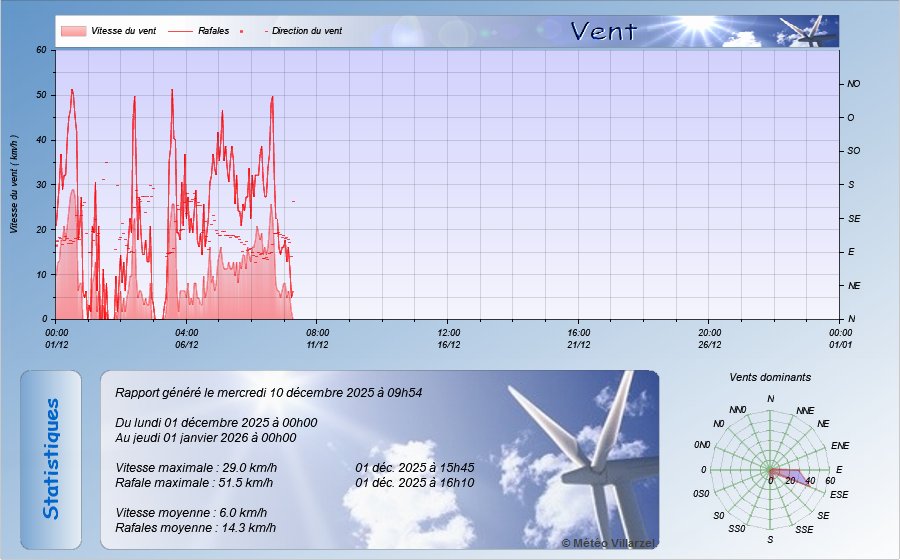Click the NO direction label on right axis
Screen dimensions: 900x560
pos(853,84)
